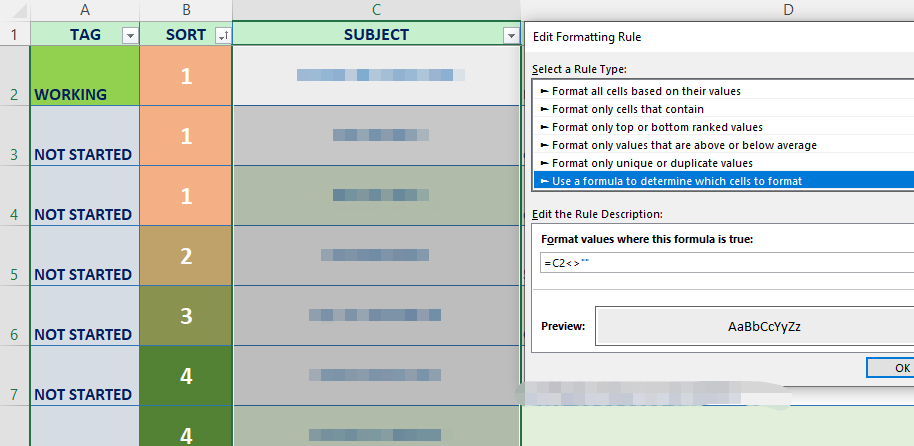914x446 pixels.
Task: Select 'Format all cells based on their values'
Action: point(646,91)
